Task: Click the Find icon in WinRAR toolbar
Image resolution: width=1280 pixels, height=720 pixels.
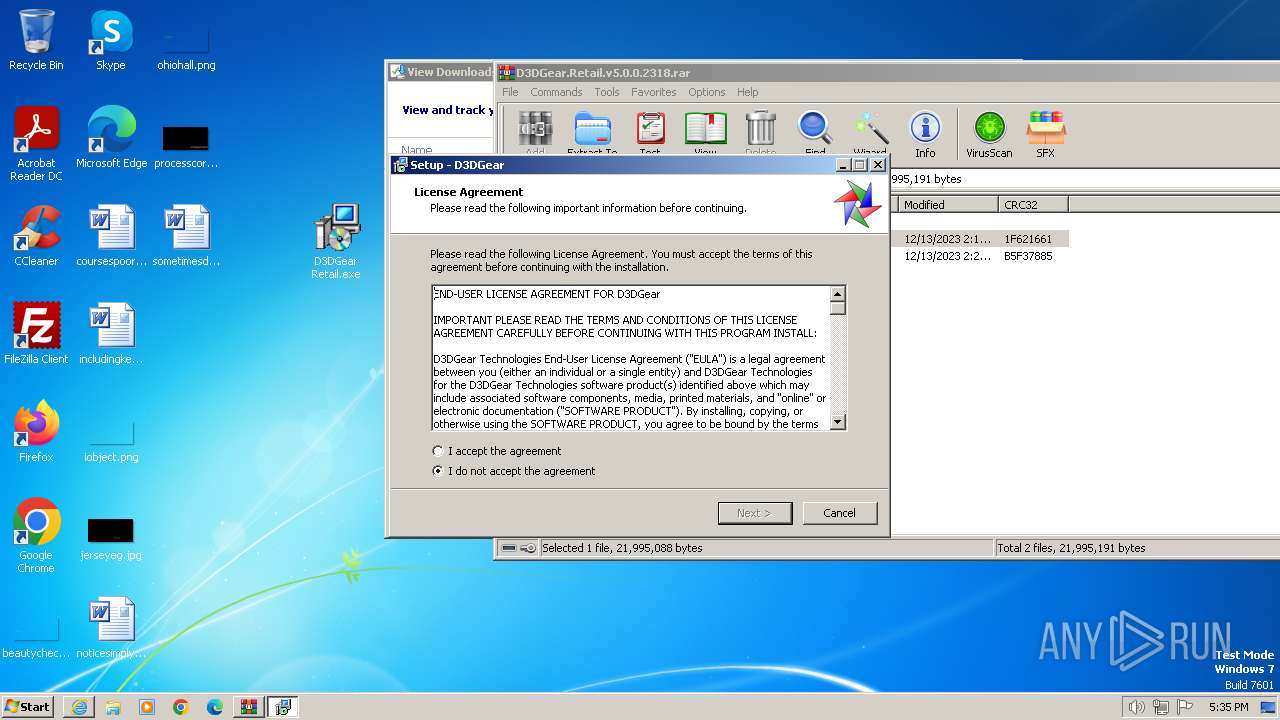Action: (815, 133)
